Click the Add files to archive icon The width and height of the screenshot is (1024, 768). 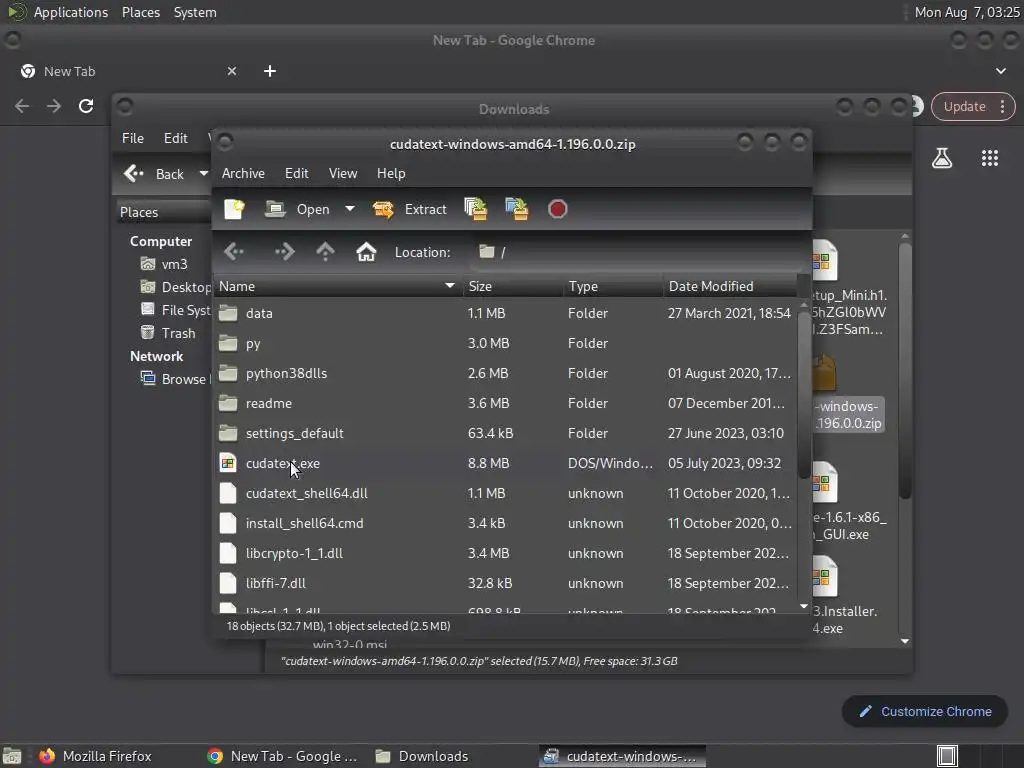[475, 209]
